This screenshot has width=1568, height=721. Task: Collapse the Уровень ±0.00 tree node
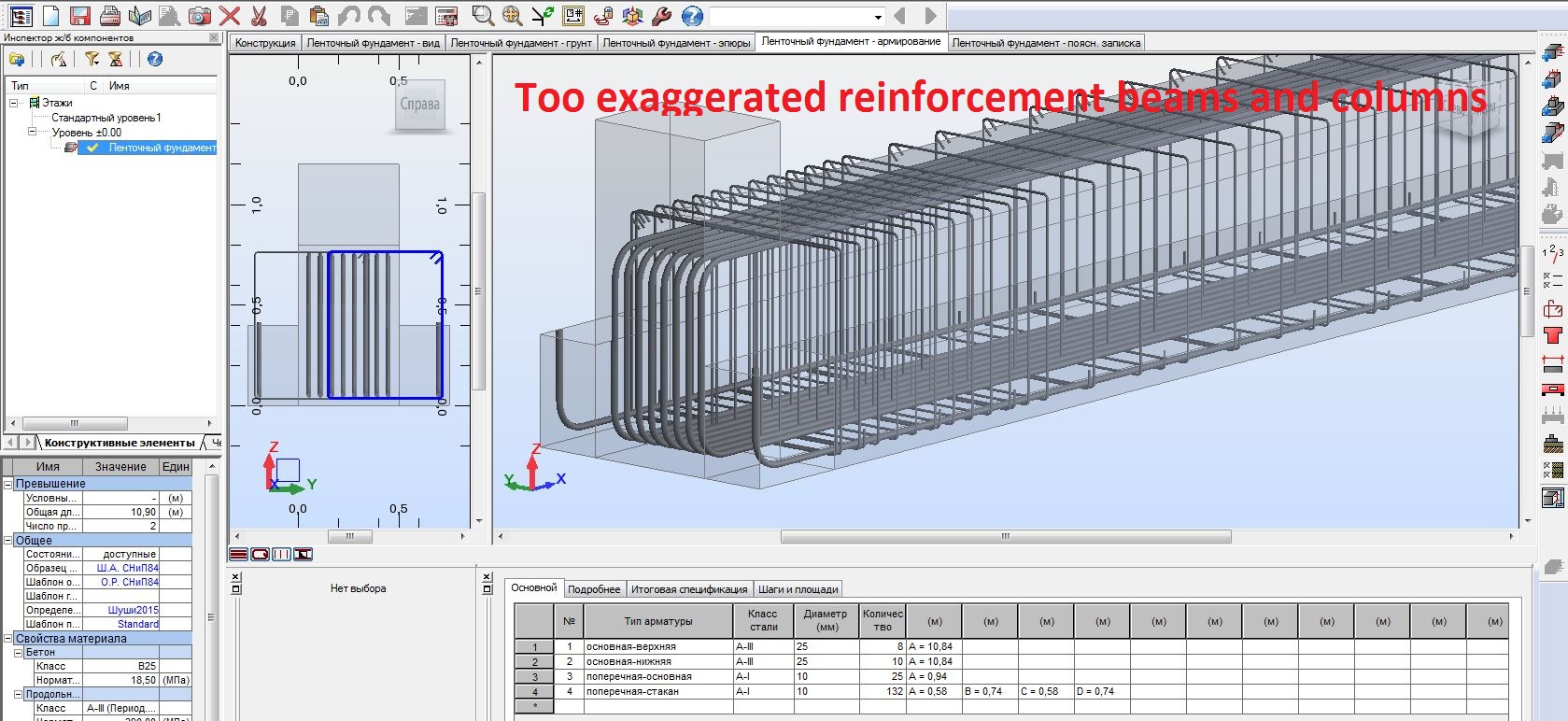point(32,133)
